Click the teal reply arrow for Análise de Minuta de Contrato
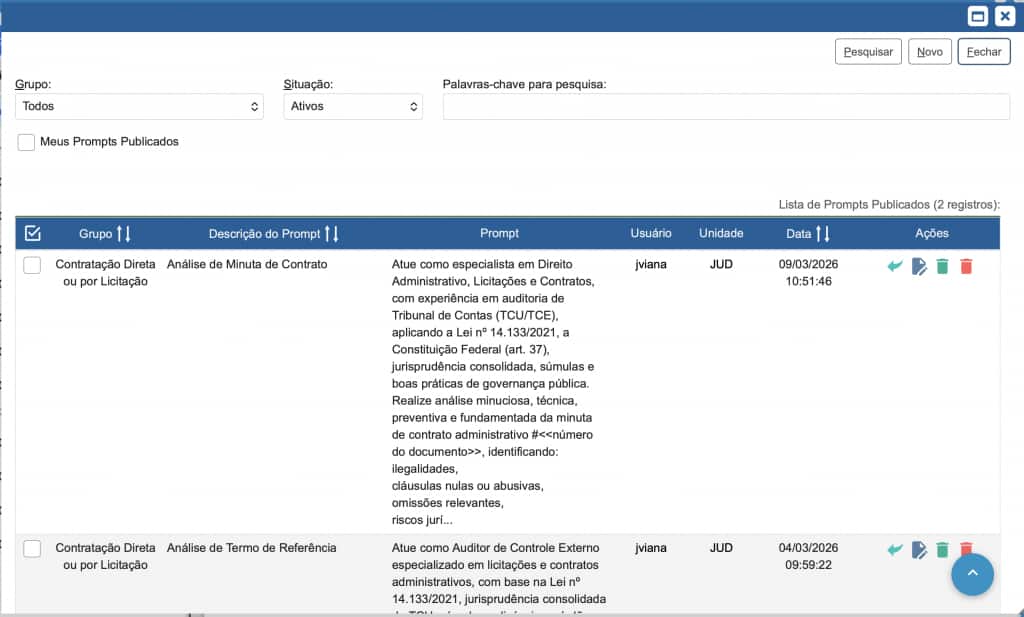Image resolution: width=1024 pixels, height=617 pixels. tap(895, 266)
